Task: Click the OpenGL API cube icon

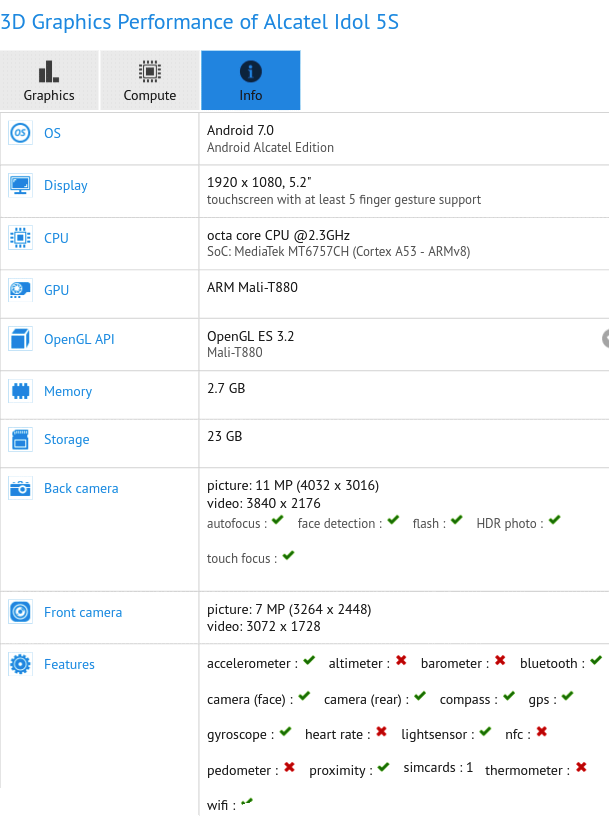Action: click(x=20, y=338)
